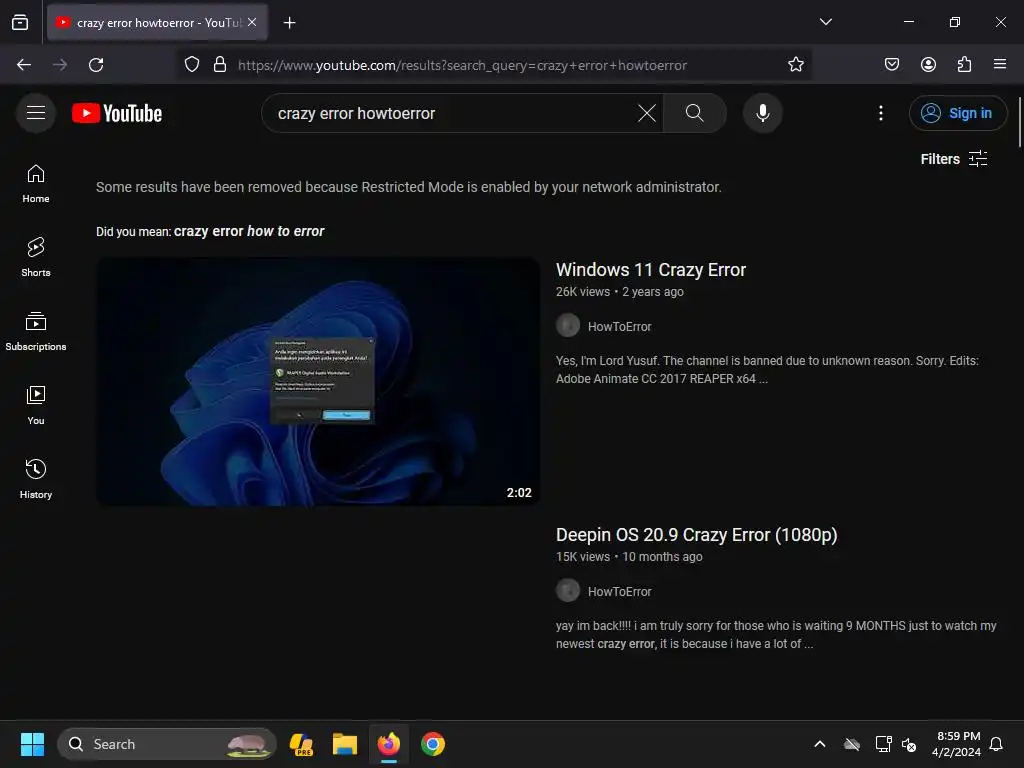This screenshot has height=768, width=1024.
Task: Go to Home in the sidebar
Action: 36,184
